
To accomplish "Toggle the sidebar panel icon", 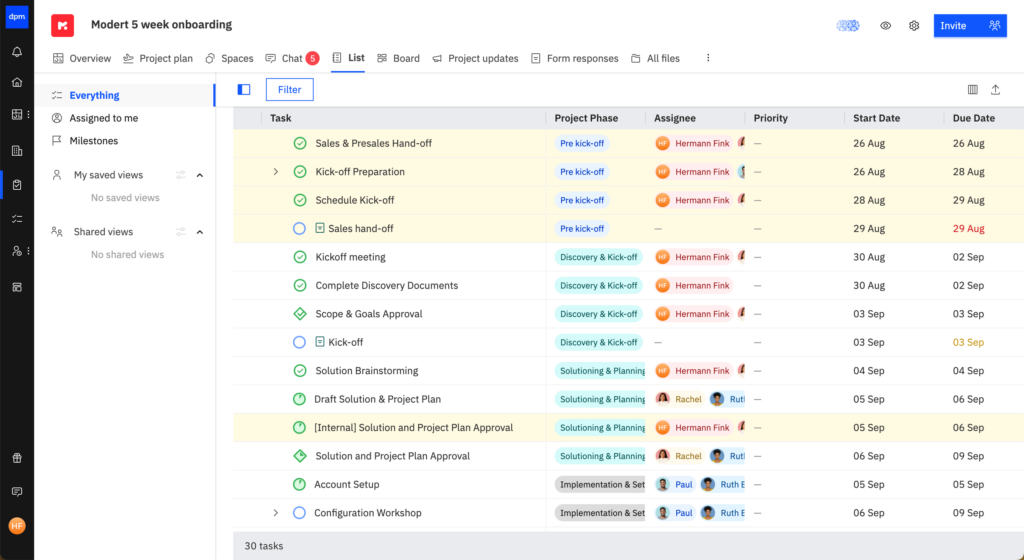I will 244,89.
